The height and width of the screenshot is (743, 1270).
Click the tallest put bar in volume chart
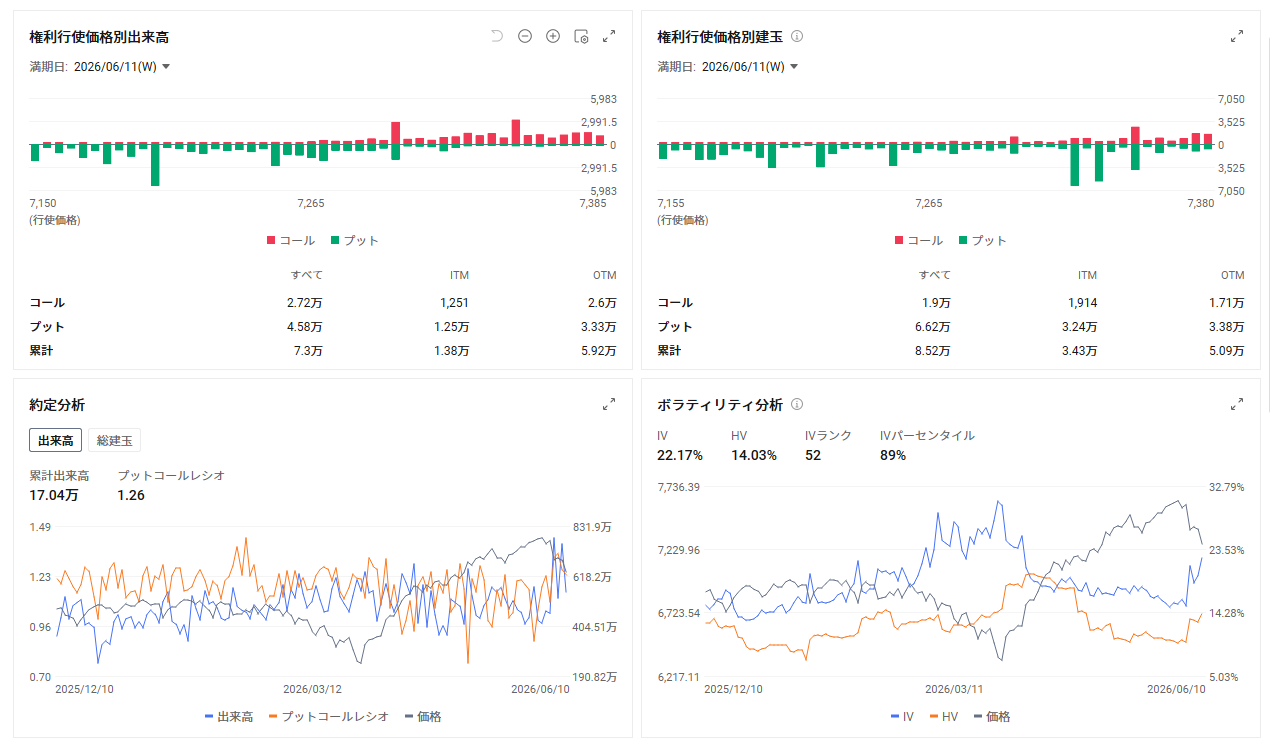pyautogui.click(x=155, y=165)
